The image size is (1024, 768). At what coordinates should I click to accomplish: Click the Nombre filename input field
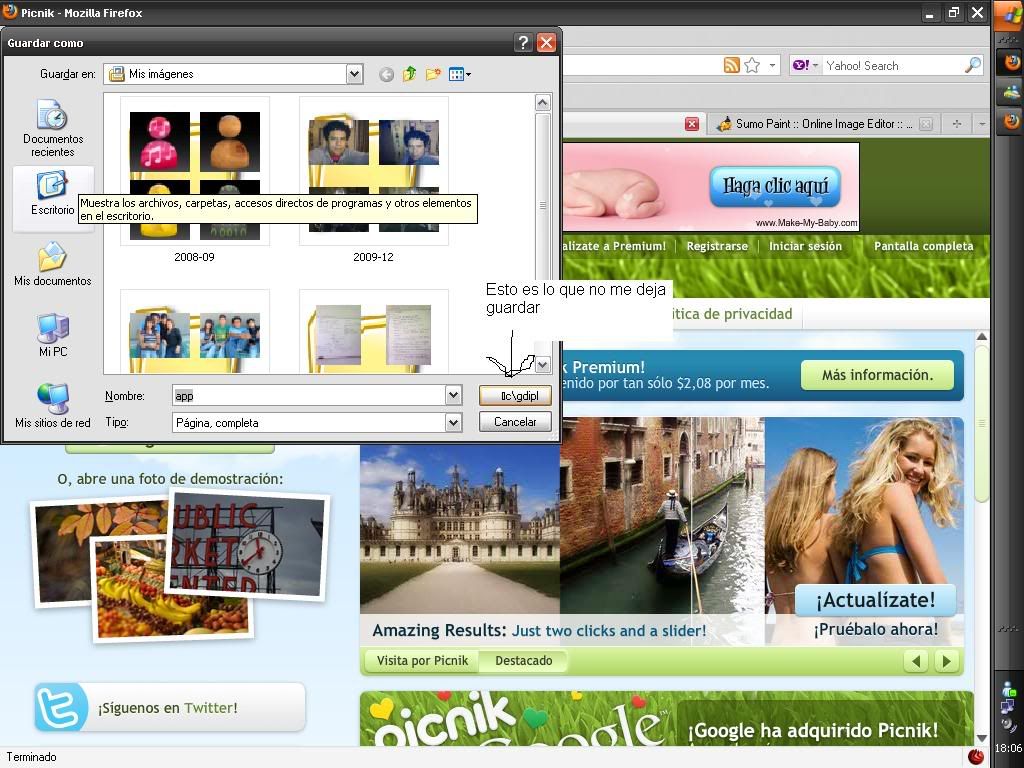[x=308, y=395]
